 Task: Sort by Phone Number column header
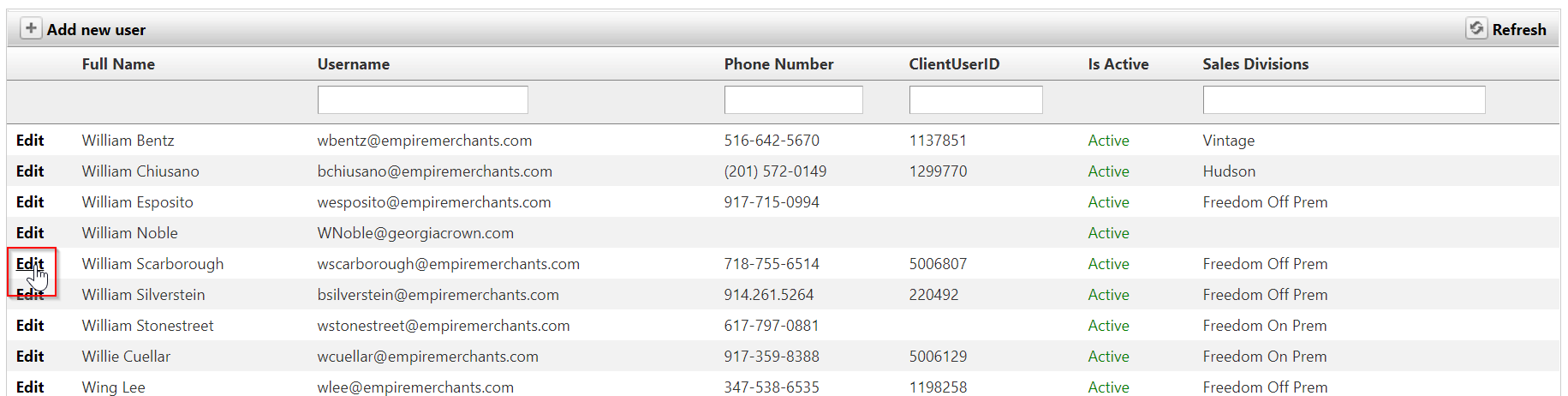(x=778, y=64)
